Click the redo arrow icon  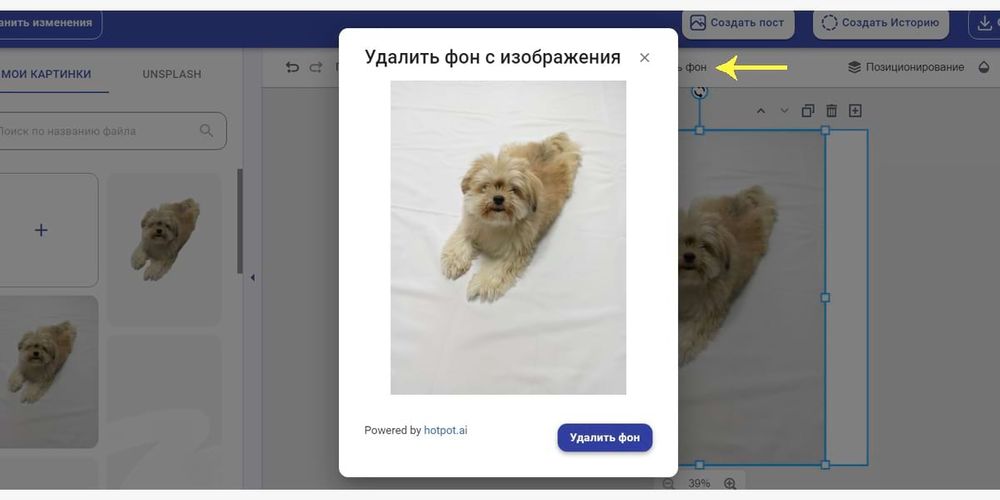tap(316, 68)
